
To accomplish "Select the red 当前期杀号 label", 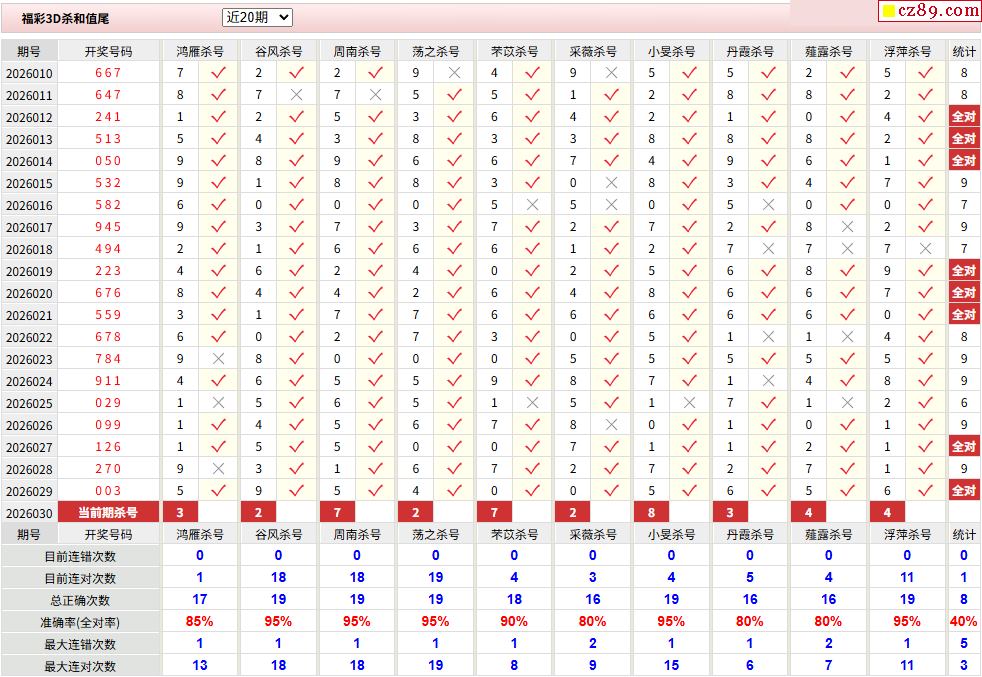I will (108, 513).
